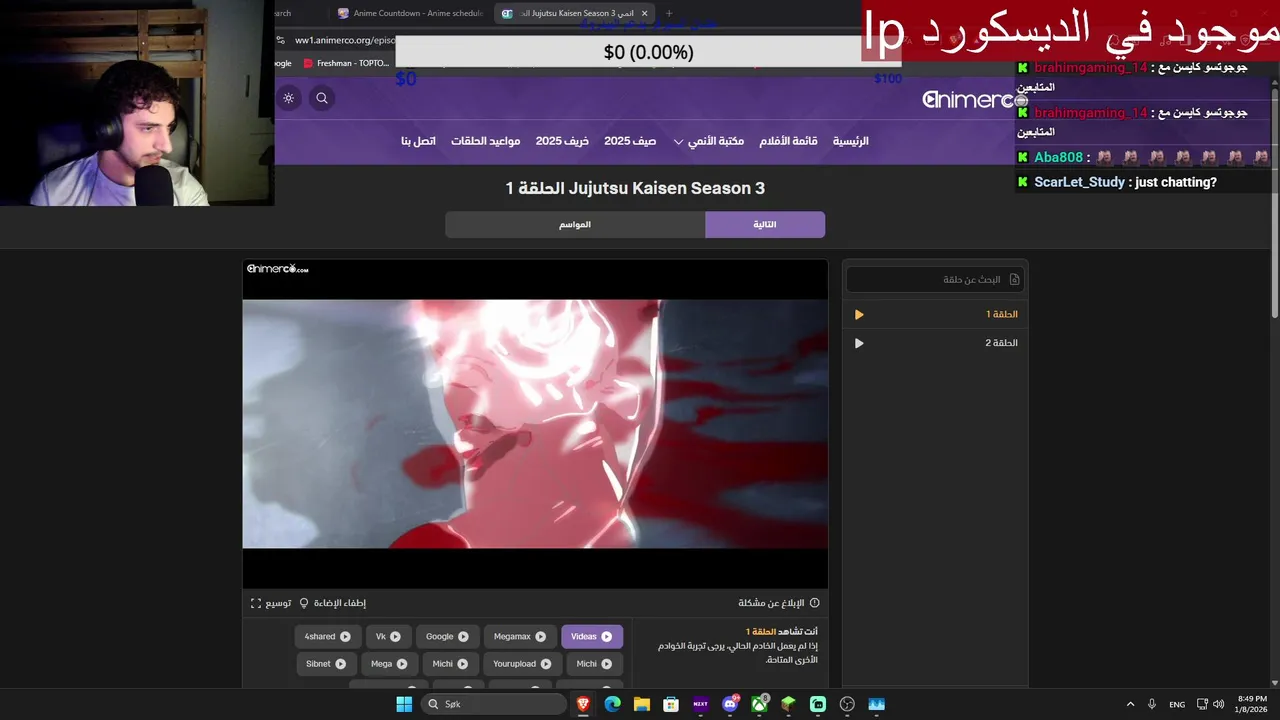Open the Windows Start menu
1280x720 pixels.
click(404, 704)
